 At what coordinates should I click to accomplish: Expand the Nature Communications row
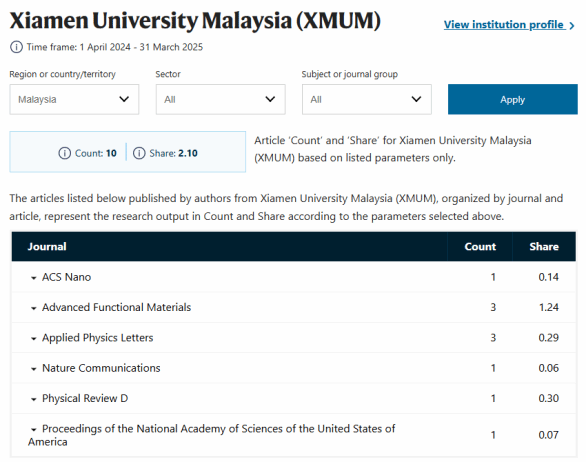(34, 369)
